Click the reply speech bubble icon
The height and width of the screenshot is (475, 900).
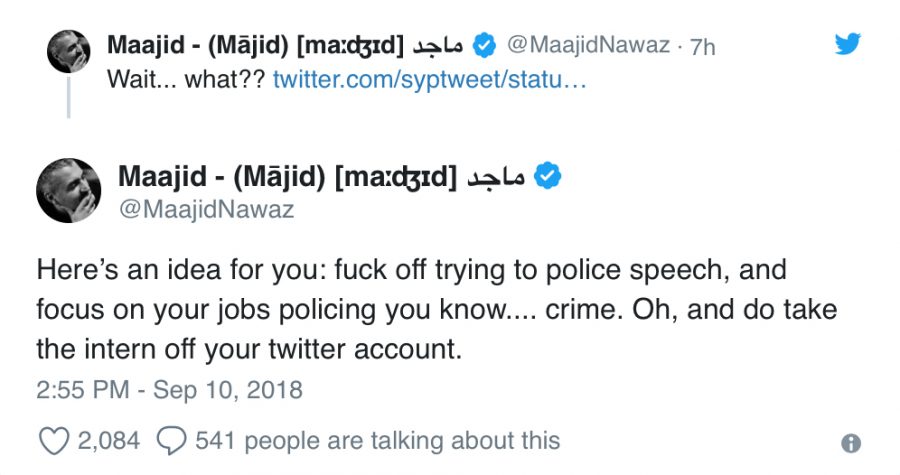point(172,440)
